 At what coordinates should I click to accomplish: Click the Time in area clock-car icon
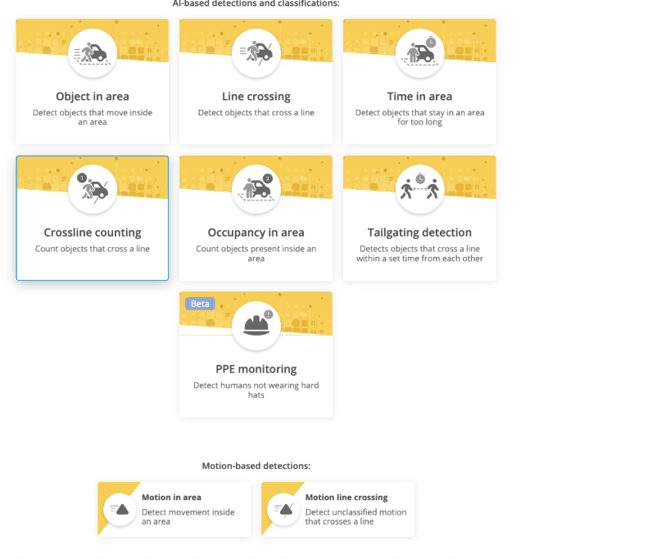(420, 52)
